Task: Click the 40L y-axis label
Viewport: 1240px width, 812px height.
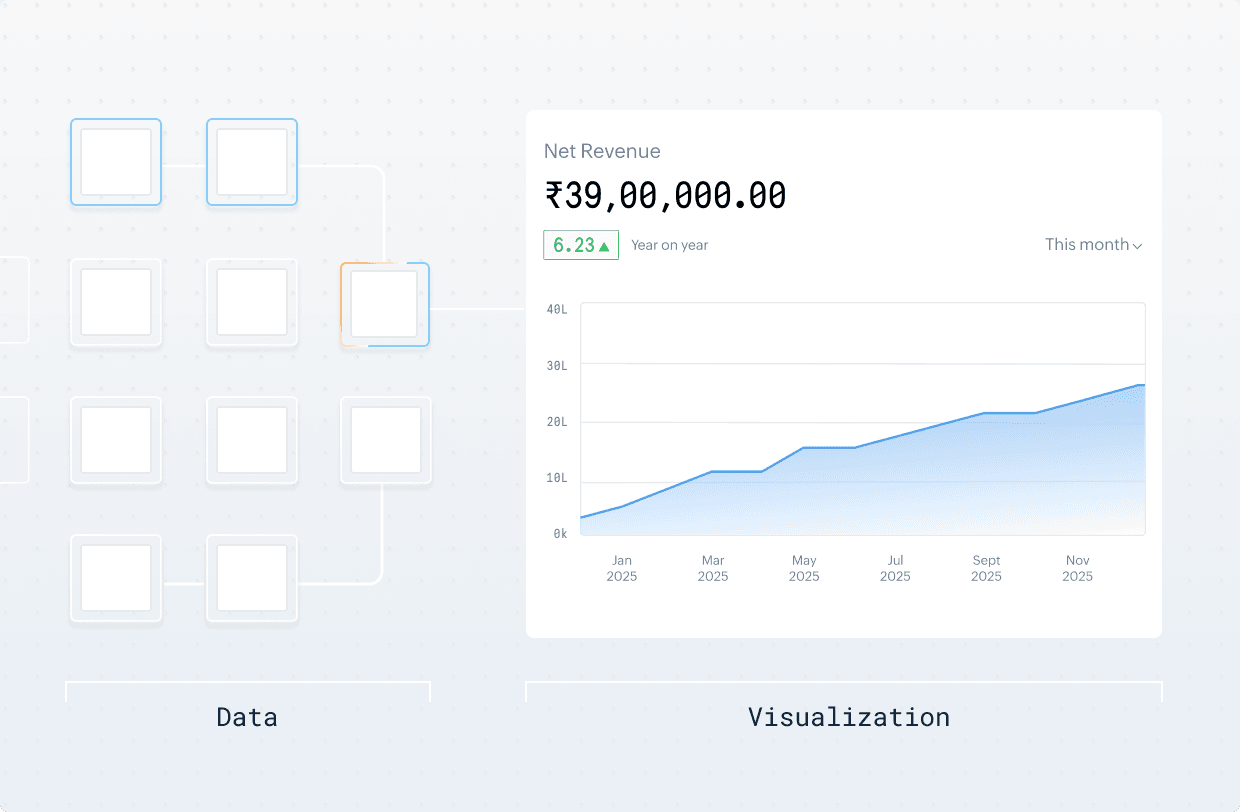Action: coord(557,310)
